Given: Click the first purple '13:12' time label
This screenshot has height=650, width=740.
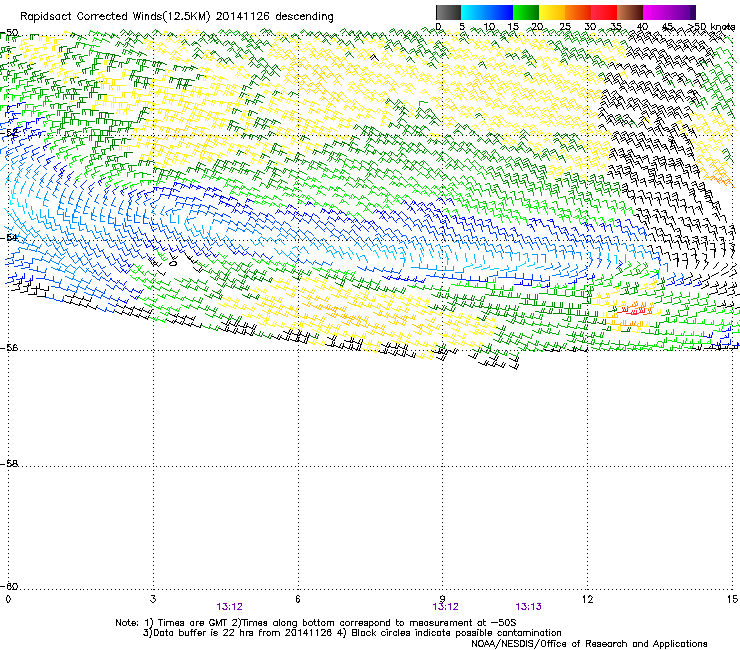Looking at the screenshot, I should tap(229, 607).
